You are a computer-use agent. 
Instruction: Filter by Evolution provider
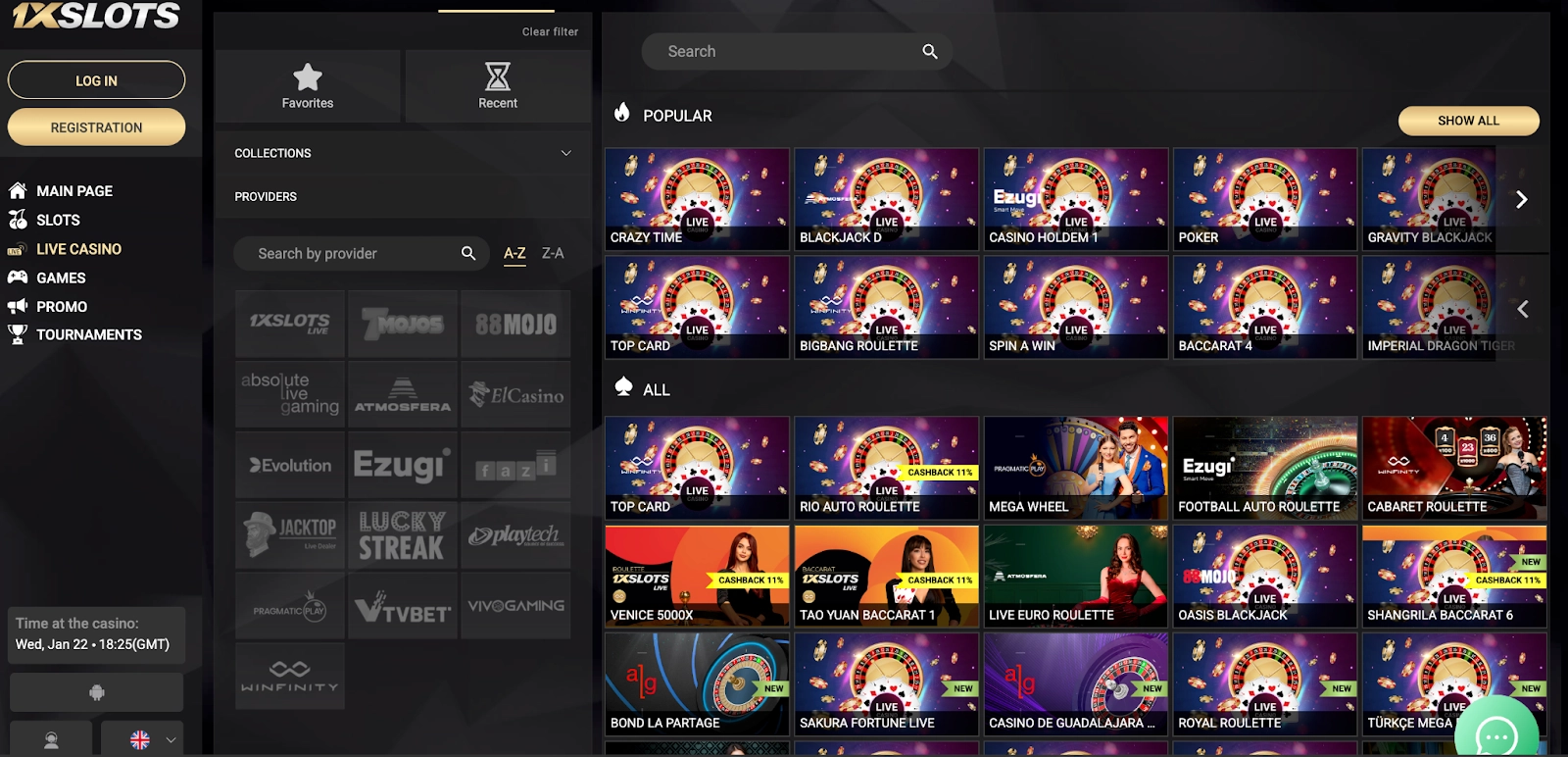(290, 465)
